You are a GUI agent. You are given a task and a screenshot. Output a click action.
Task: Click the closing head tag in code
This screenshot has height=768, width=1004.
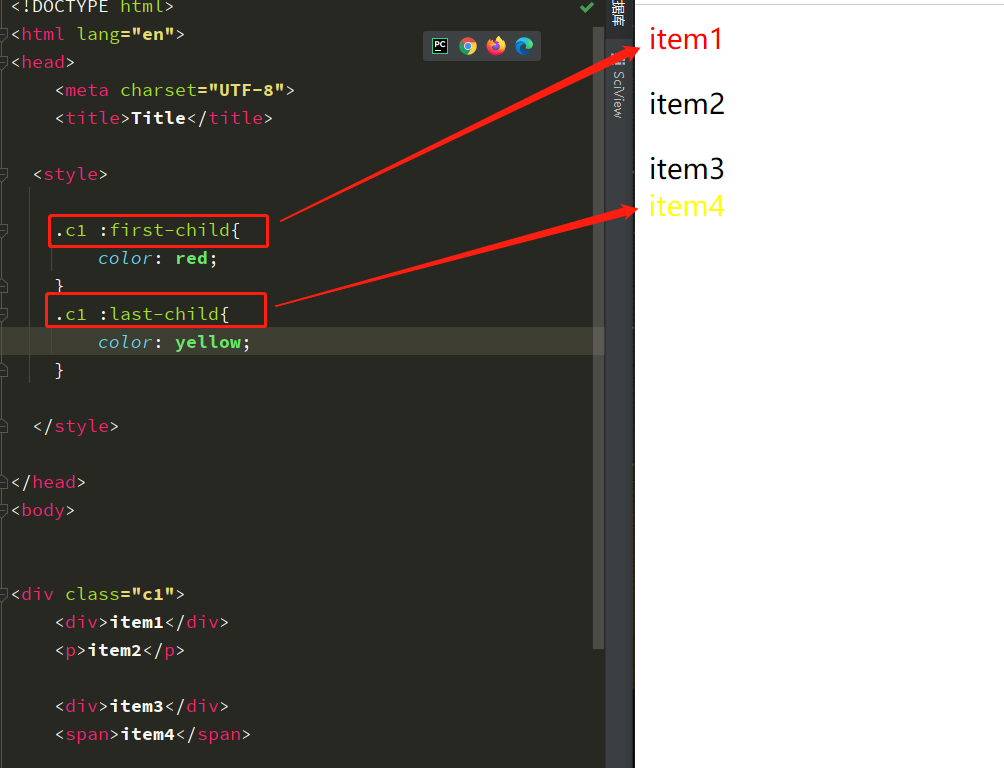pos(48,482)
